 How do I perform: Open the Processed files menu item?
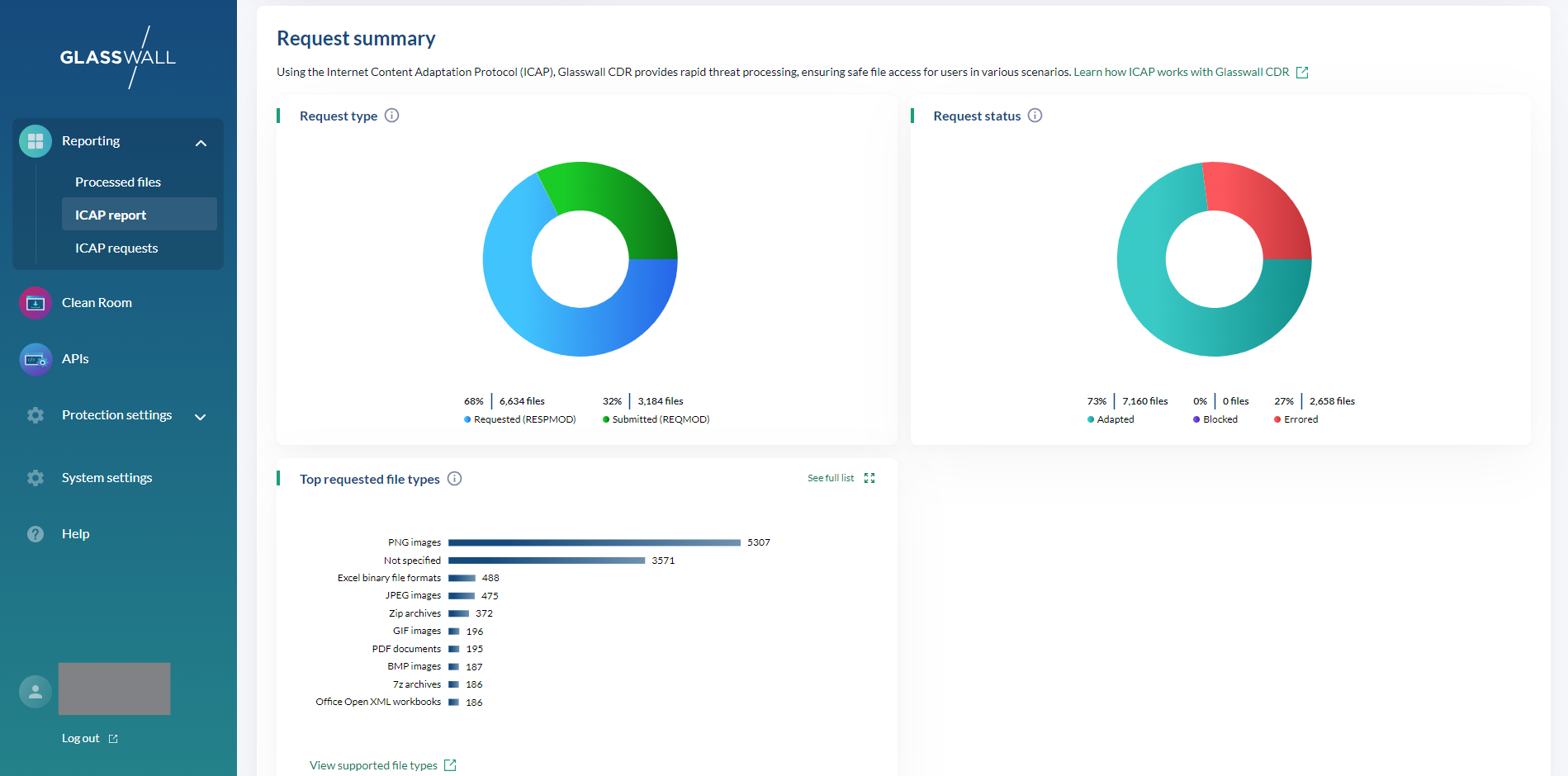[x=118, y=182]
